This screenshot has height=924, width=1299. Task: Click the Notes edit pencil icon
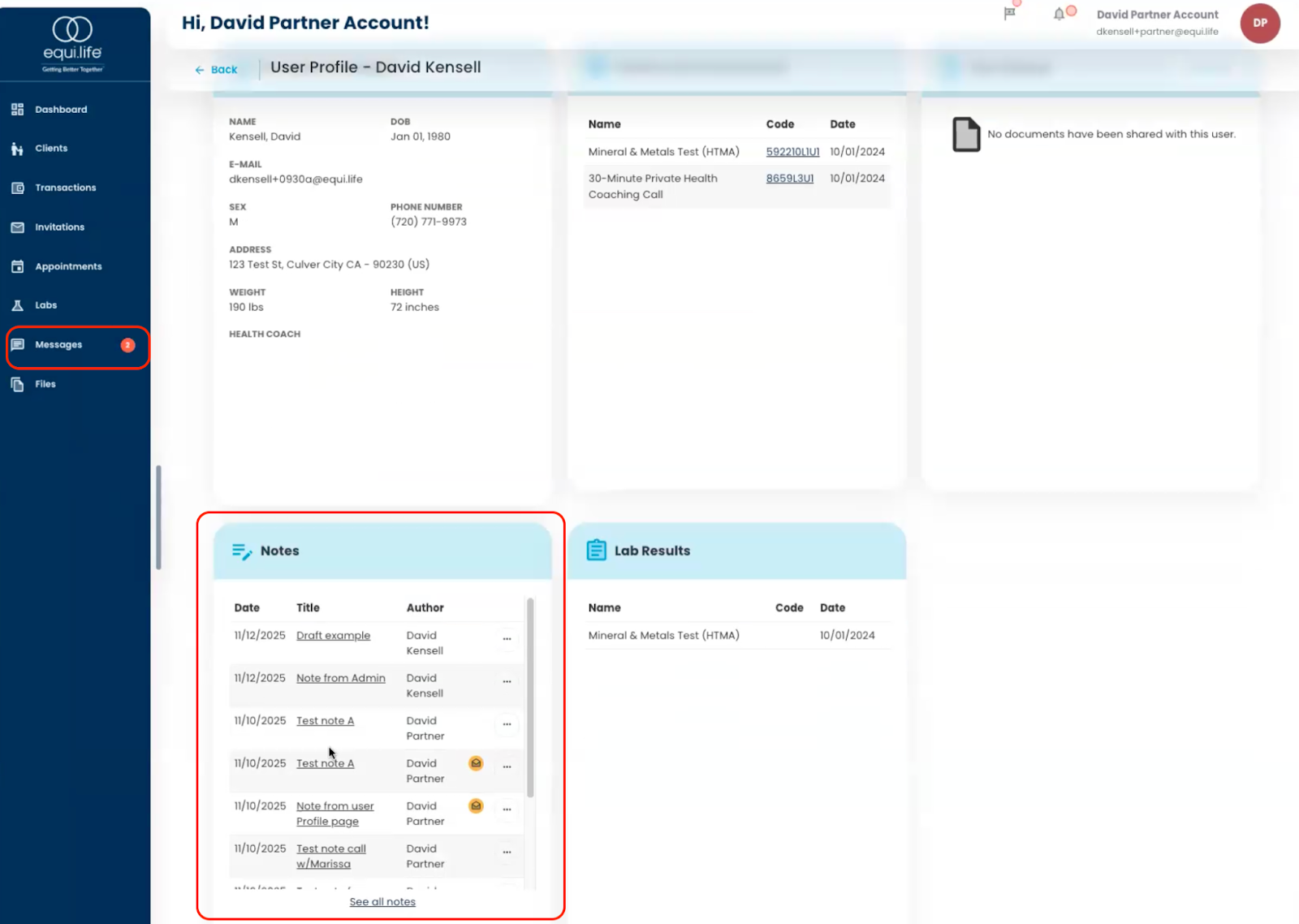tap(241, 551)
